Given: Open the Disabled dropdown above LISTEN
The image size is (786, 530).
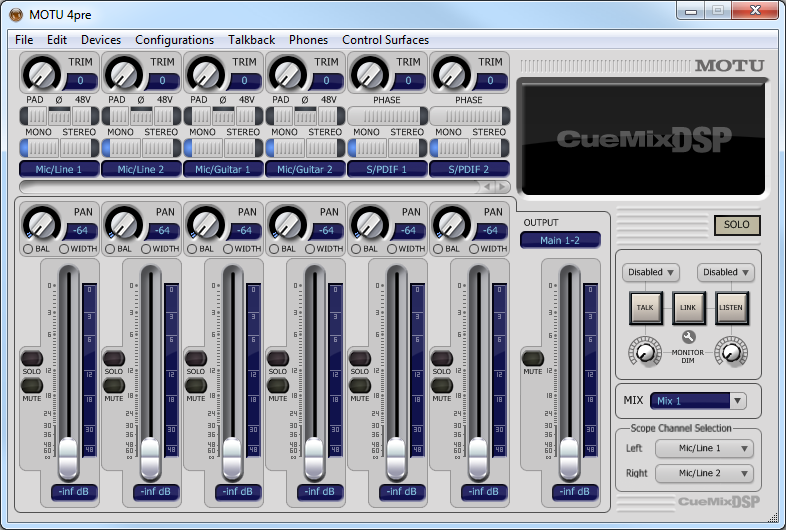Looking at the screenshot, I should [x=726, y=272].
